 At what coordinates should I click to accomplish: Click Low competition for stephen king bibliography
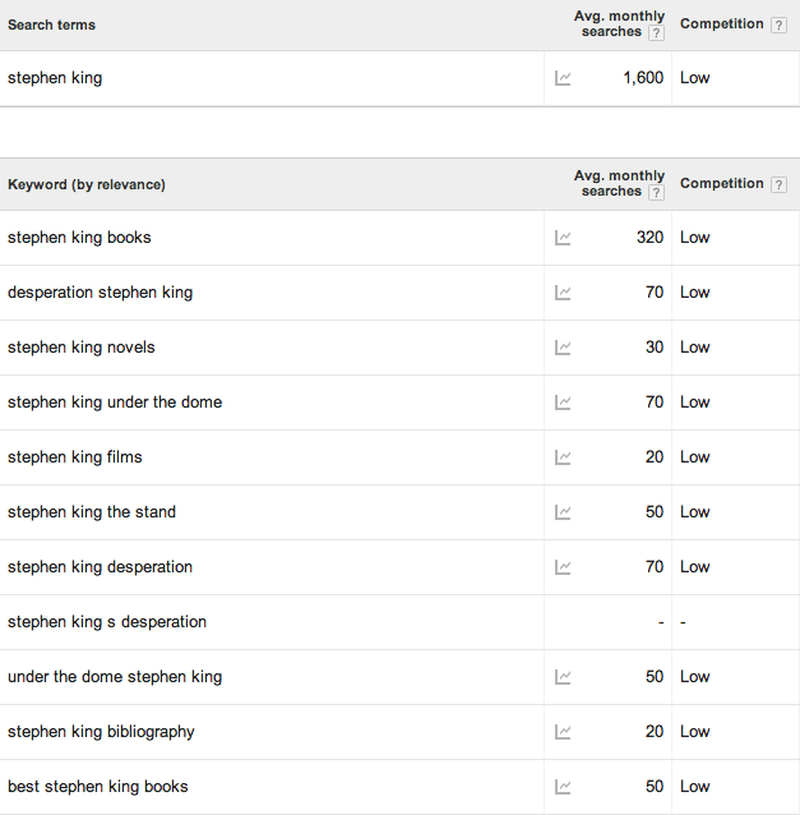coord(694,732)
